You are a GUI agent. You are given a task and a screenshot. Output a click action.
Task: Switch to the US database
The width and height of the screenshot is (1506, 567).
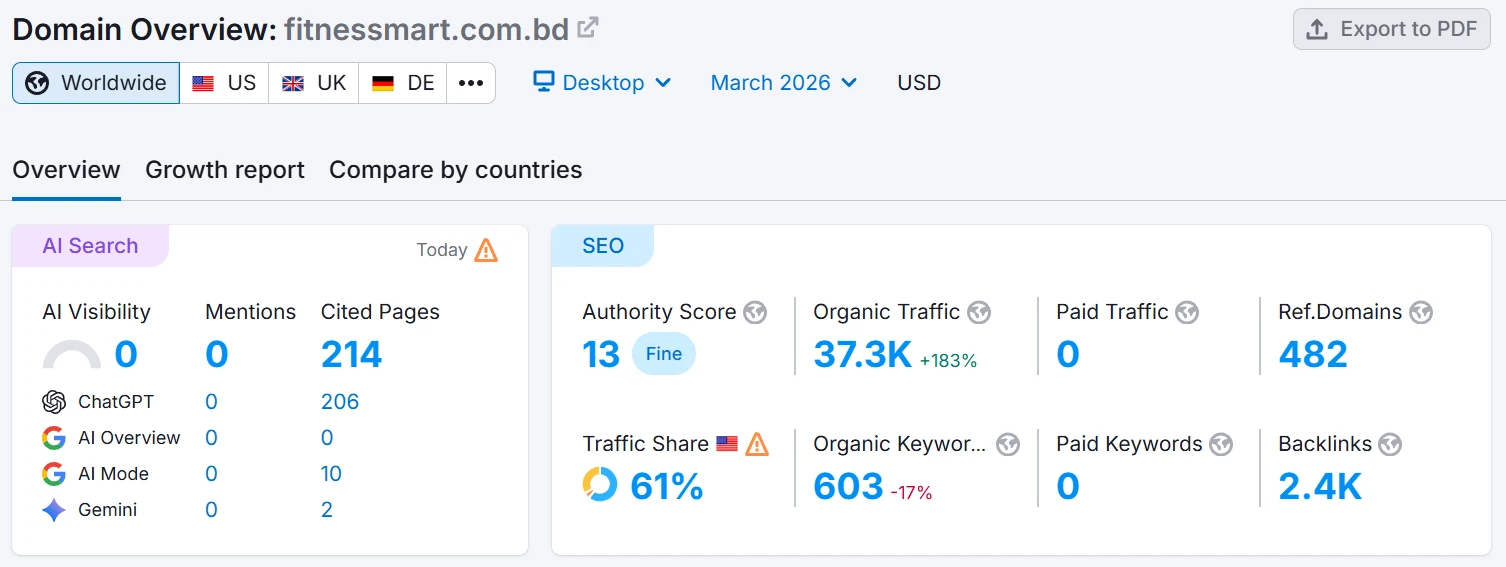point(224,83)
